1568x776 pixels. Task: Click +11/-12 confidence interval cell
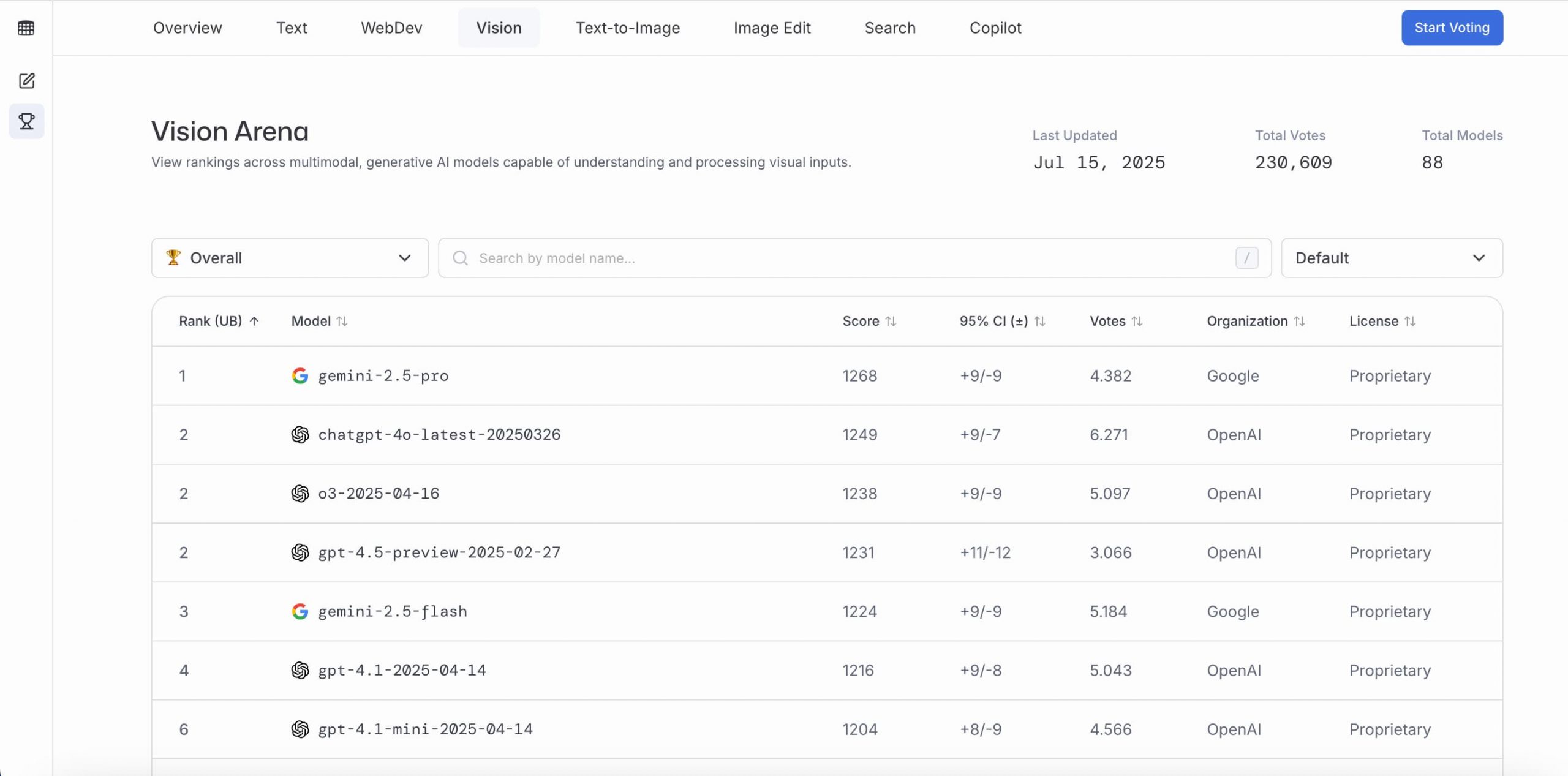click(985, 552)
